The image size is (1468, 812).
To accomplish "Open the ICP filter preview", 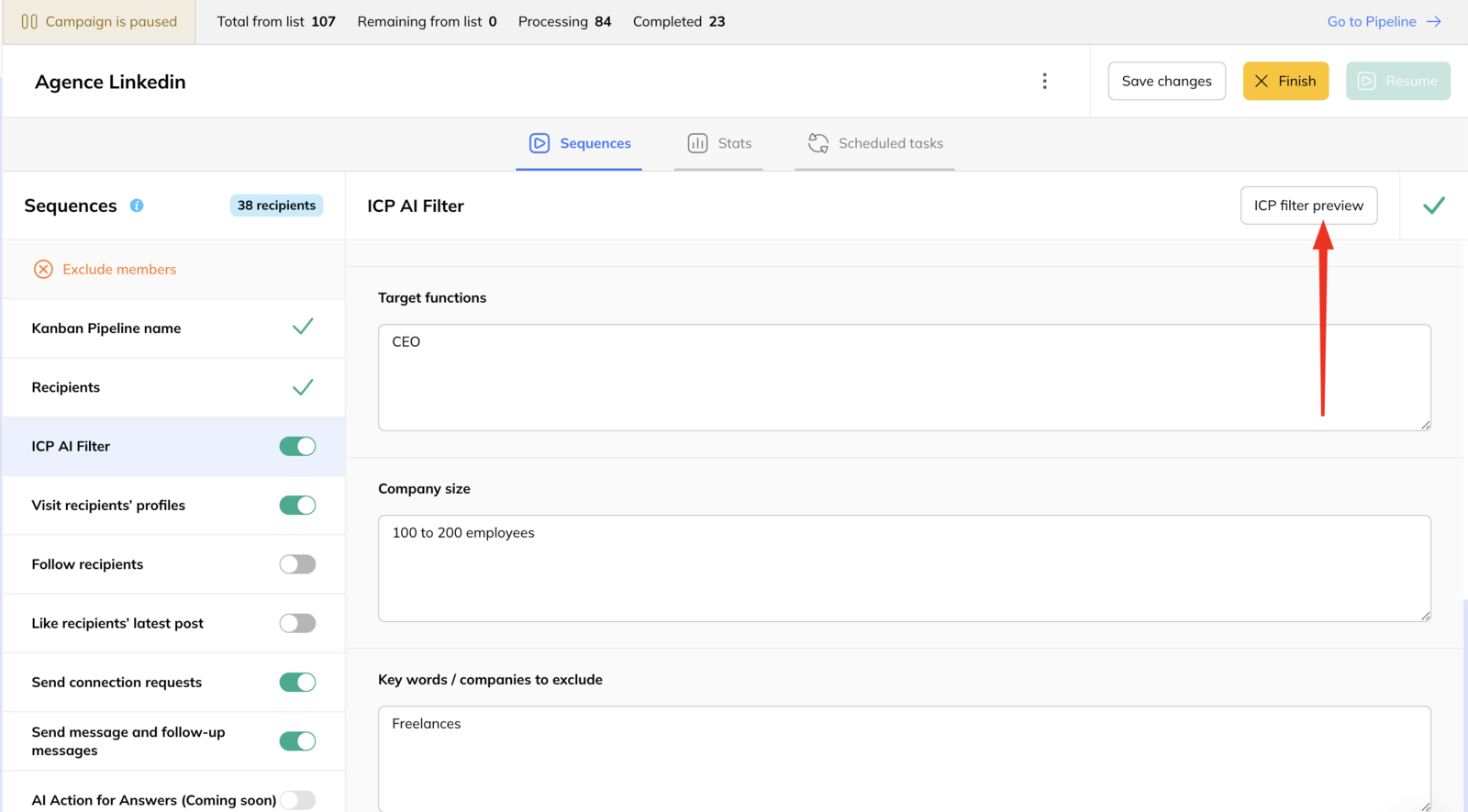I will [x=1308, y=206].
